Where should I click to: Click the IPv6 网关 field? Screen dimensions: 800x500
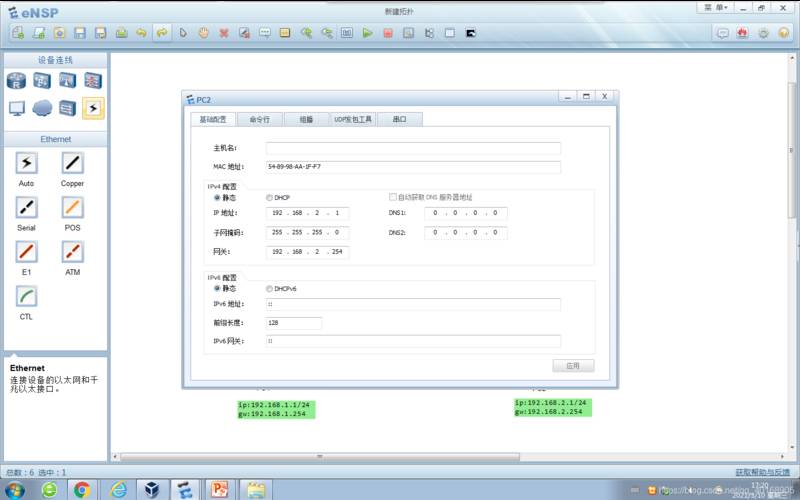tap(413, 341)
